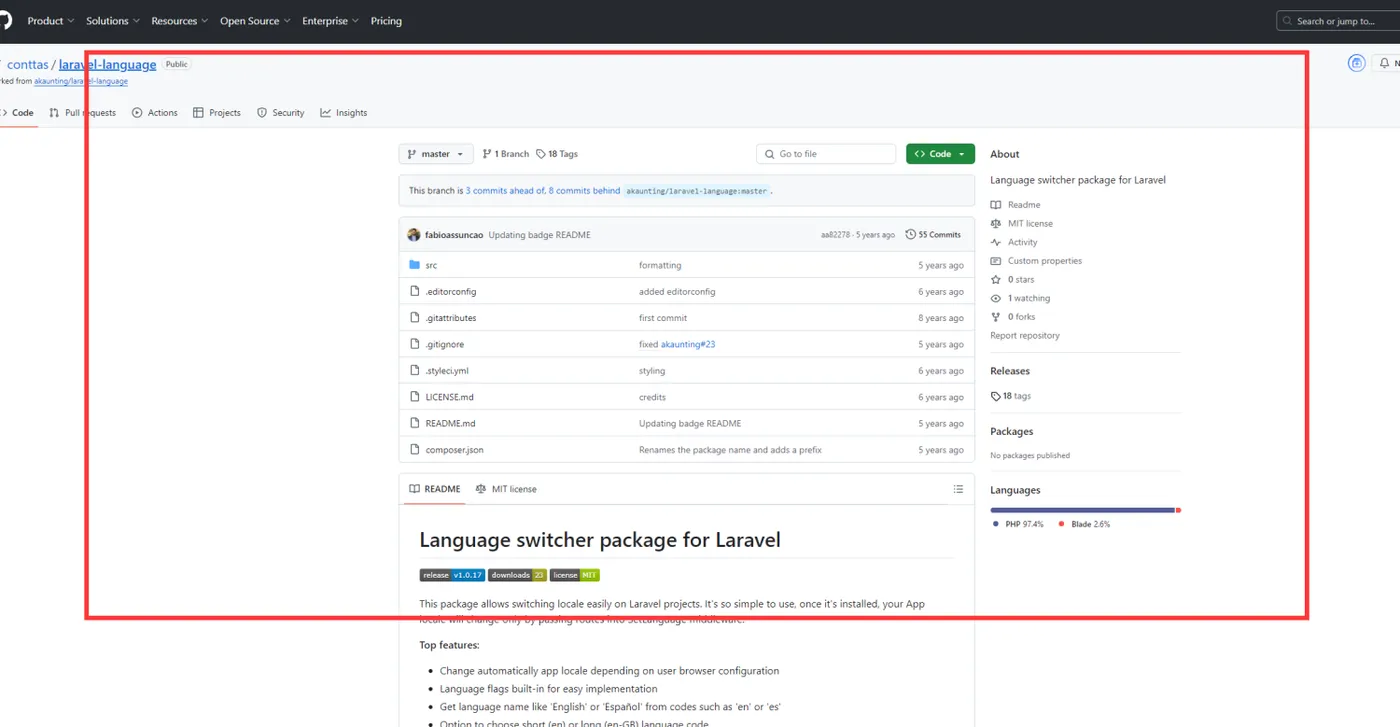Expand the Open Source menu

(x=255, y=21)
